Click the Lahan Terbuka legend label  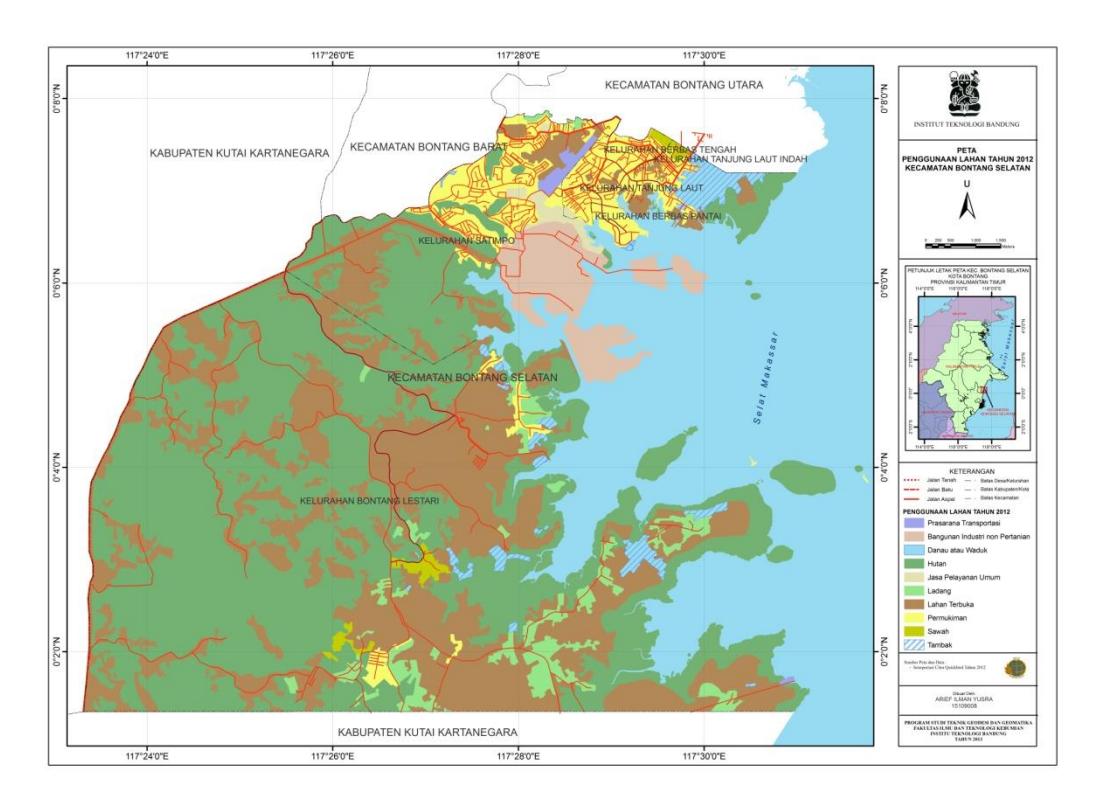(950, 604)
